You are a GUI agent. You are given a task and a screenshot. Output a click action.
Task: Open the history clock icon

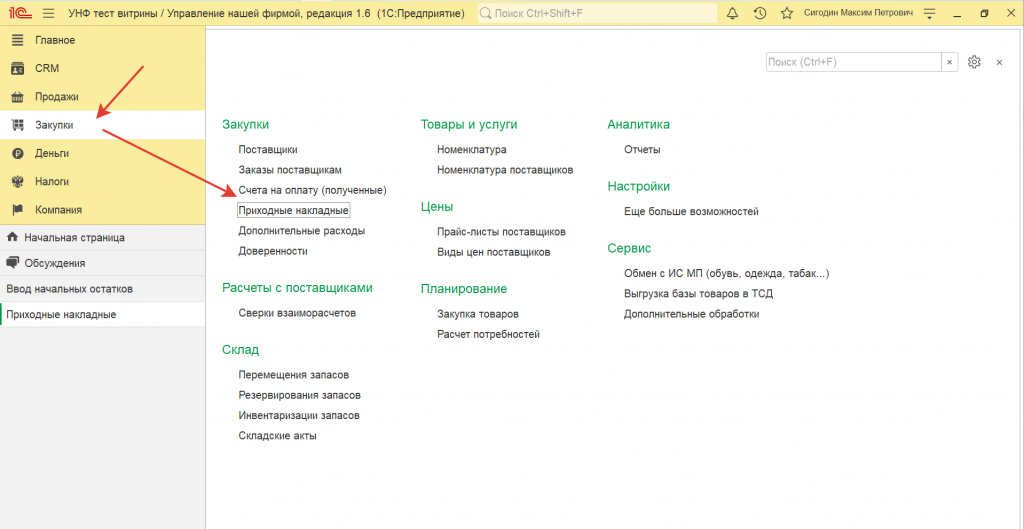point(760,13)
